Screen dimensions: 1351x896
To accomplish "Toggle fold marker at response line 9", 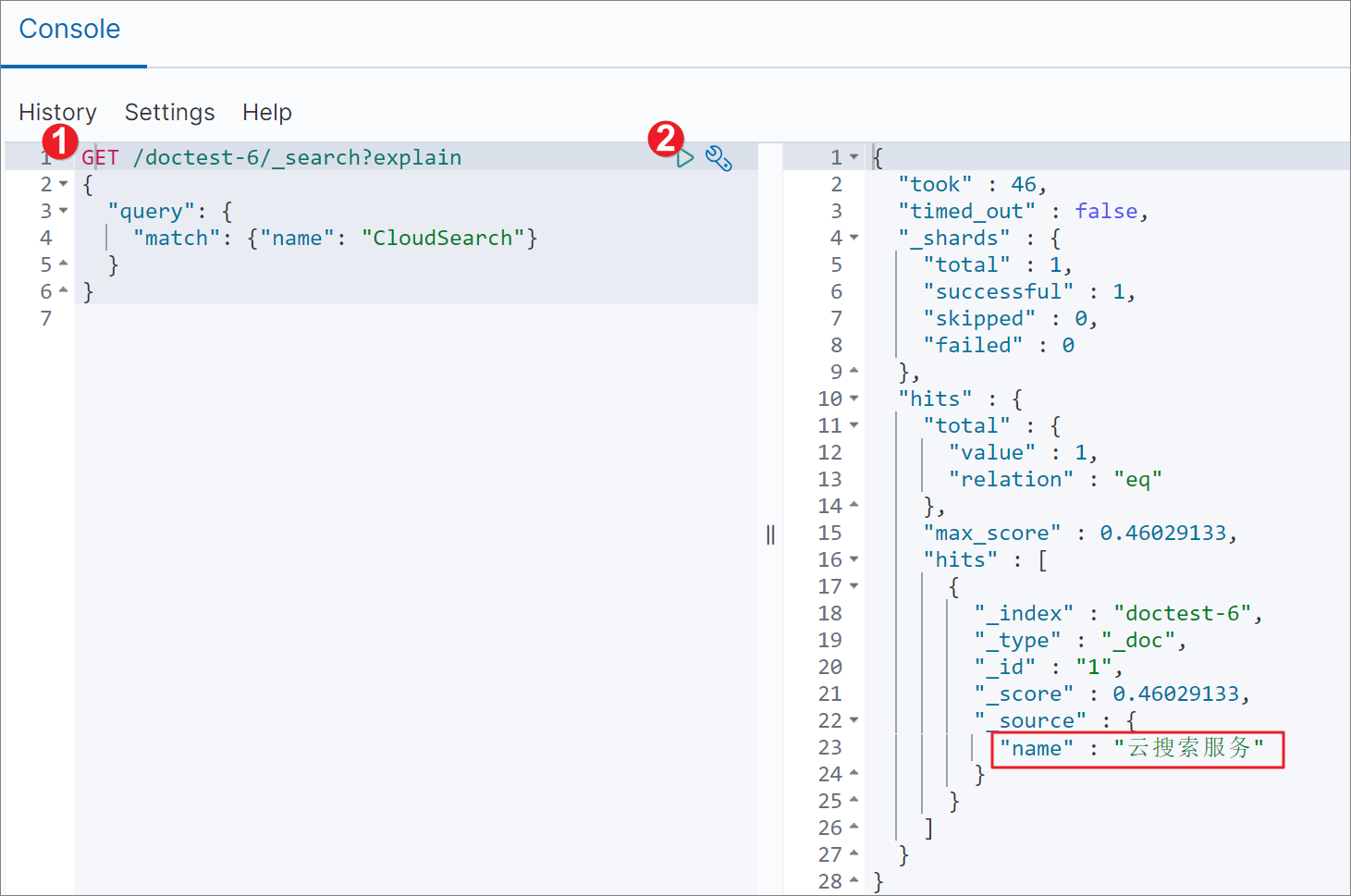I will [x=854, y=372].
